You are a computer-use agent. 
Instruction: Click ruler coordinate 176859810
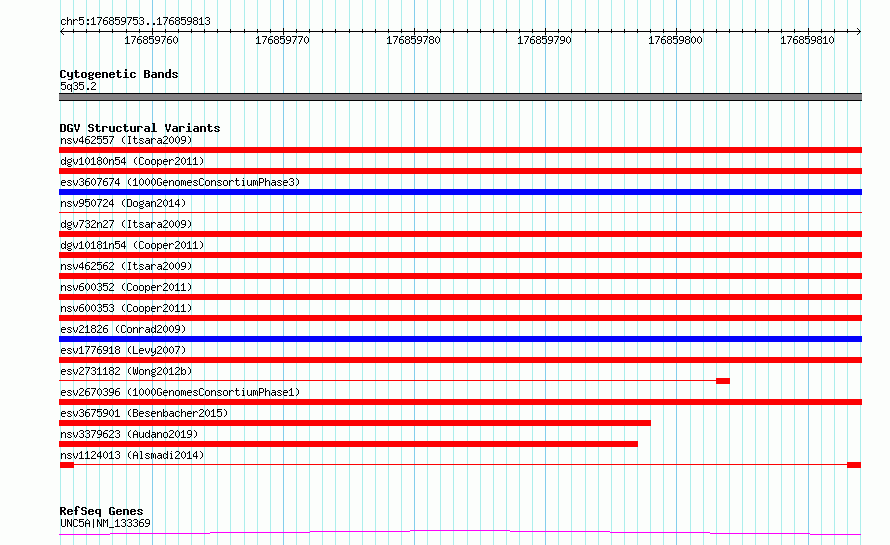807,40
